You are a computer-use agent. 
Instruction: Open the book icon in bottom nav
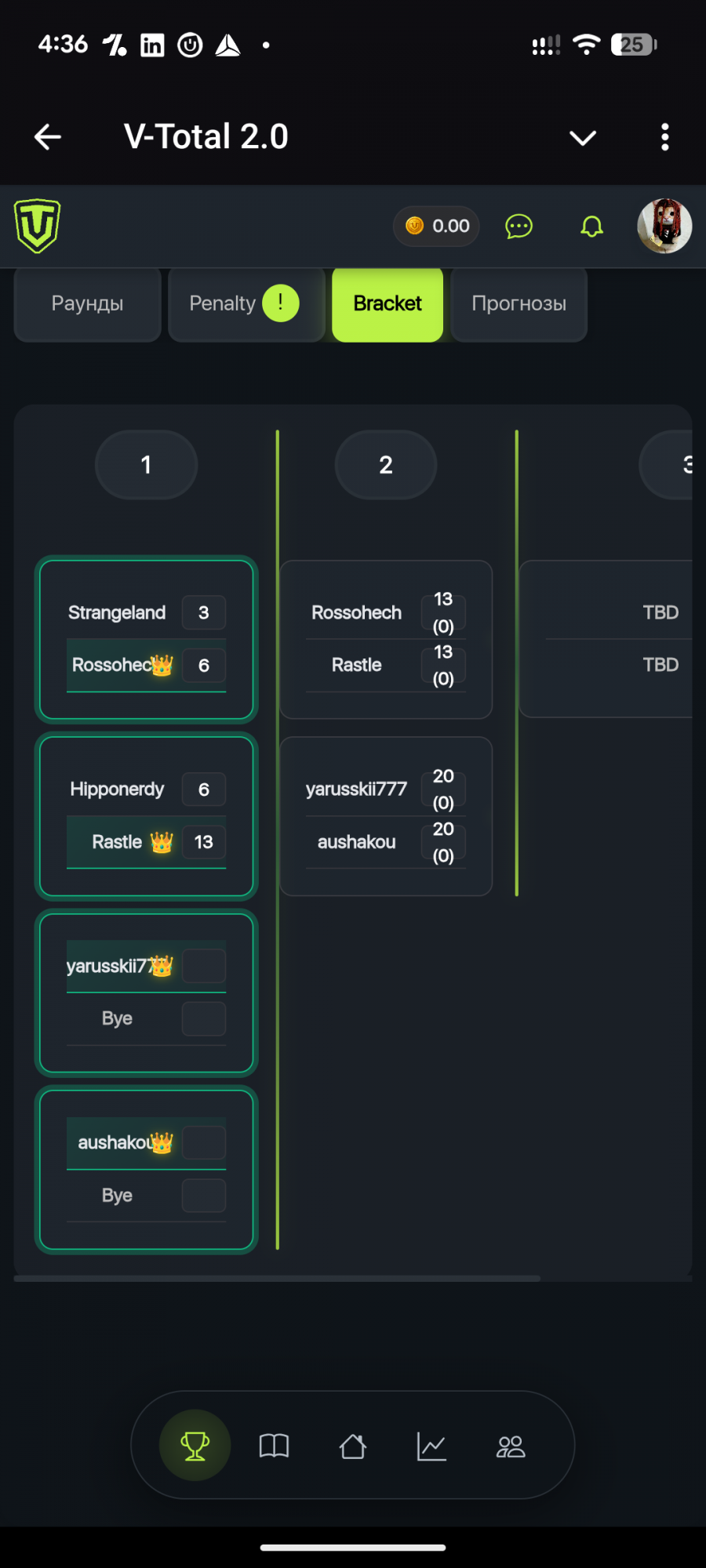(x=274, y=1445)
